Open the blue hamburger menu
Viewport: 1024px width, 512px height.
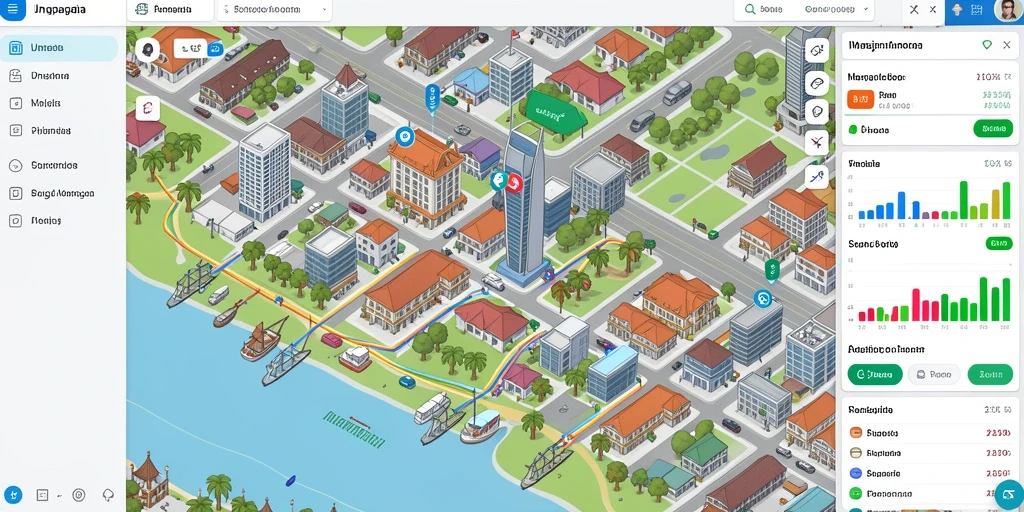click(12, 10)
